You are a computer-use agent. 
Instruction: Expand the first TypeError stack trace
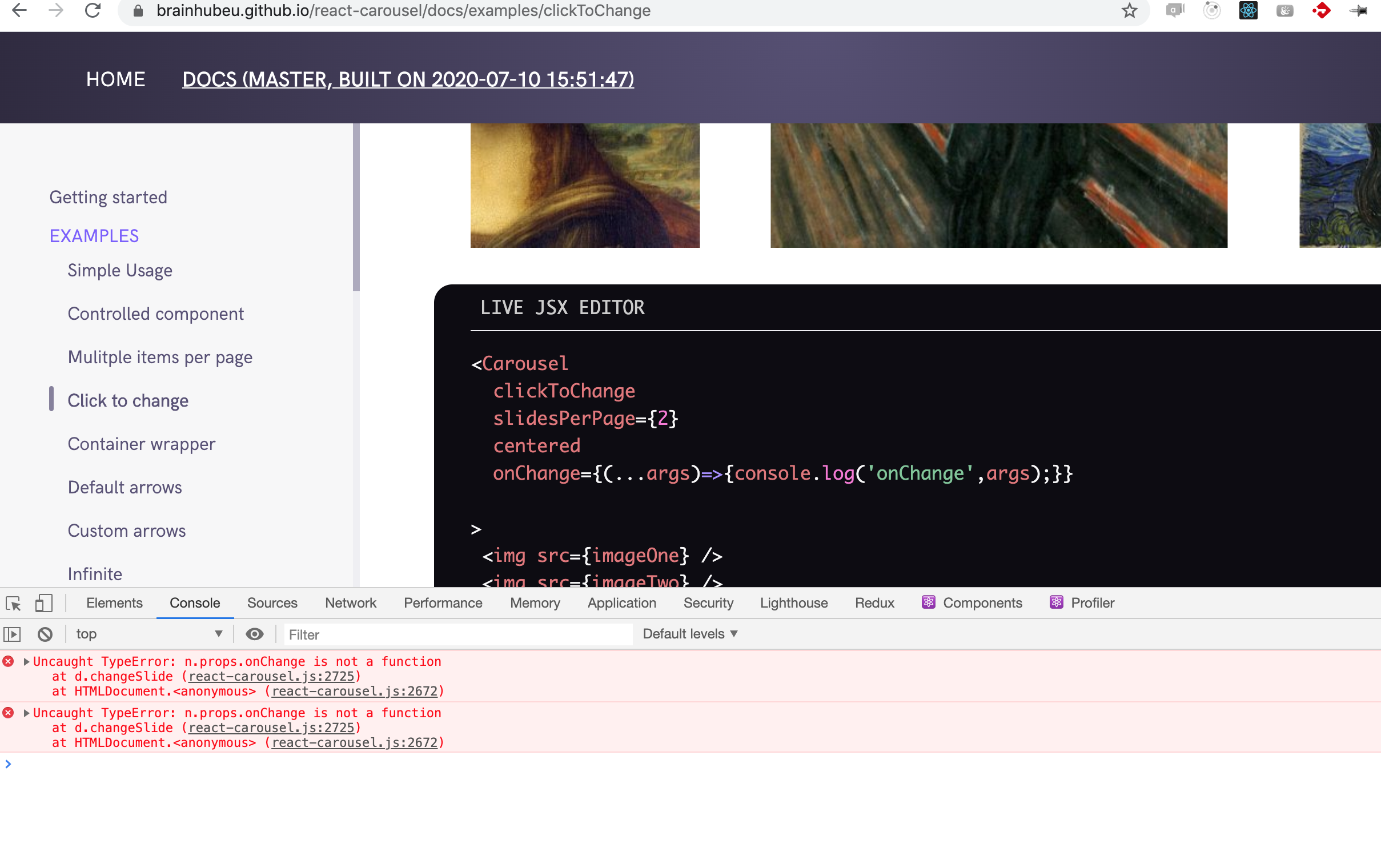[26, 661]
